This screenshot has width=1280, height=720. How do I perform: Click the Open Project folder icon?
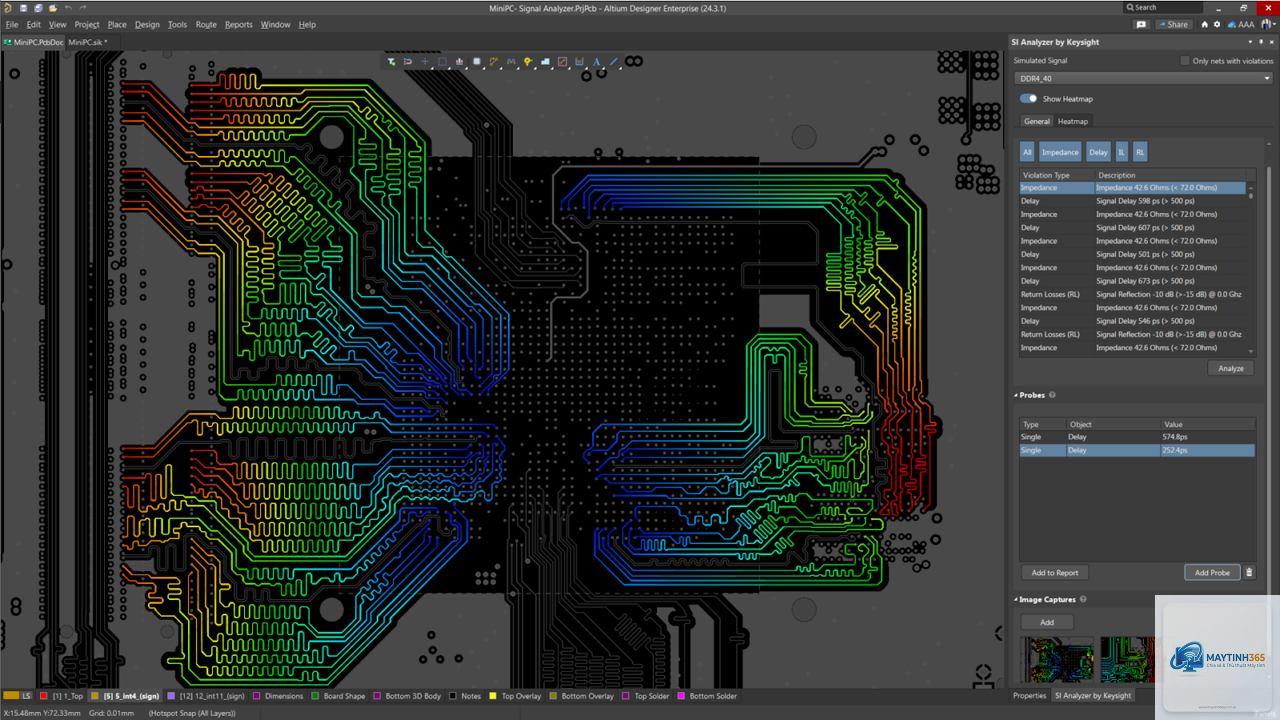click(53, 8)
